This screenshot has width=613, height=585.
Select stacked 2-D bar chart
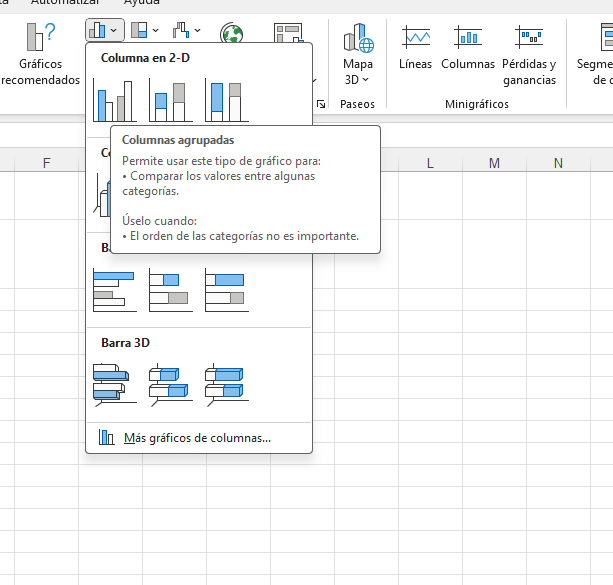coord(171,290)
